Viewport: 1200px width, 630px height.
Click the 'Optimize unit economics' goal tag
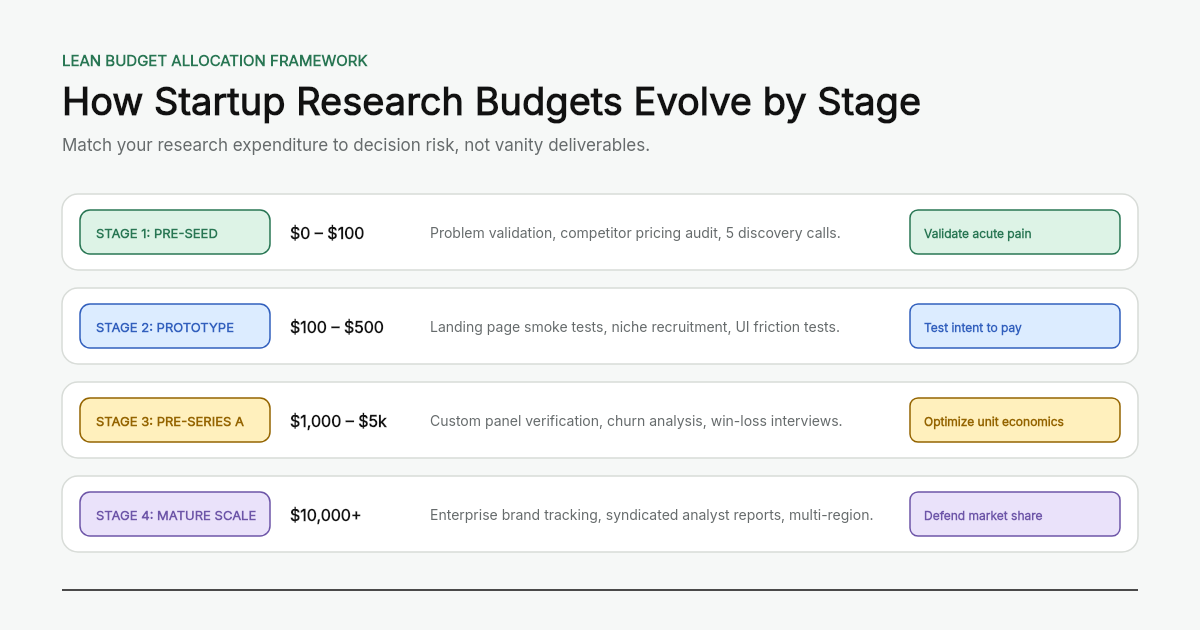pyautogui.click(x=1015, y=420)
